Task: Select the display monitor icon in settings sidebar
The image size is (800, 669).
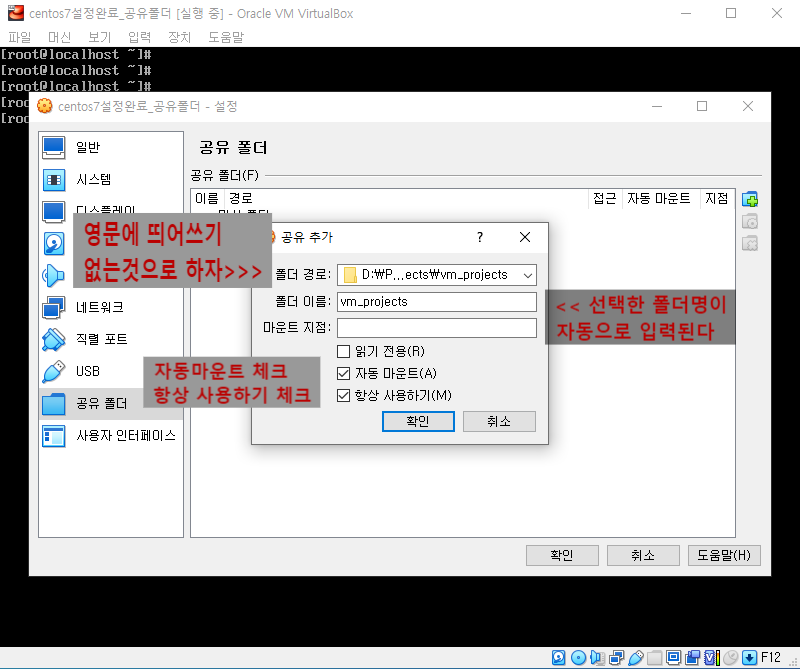Action: [x=54, y=212]
